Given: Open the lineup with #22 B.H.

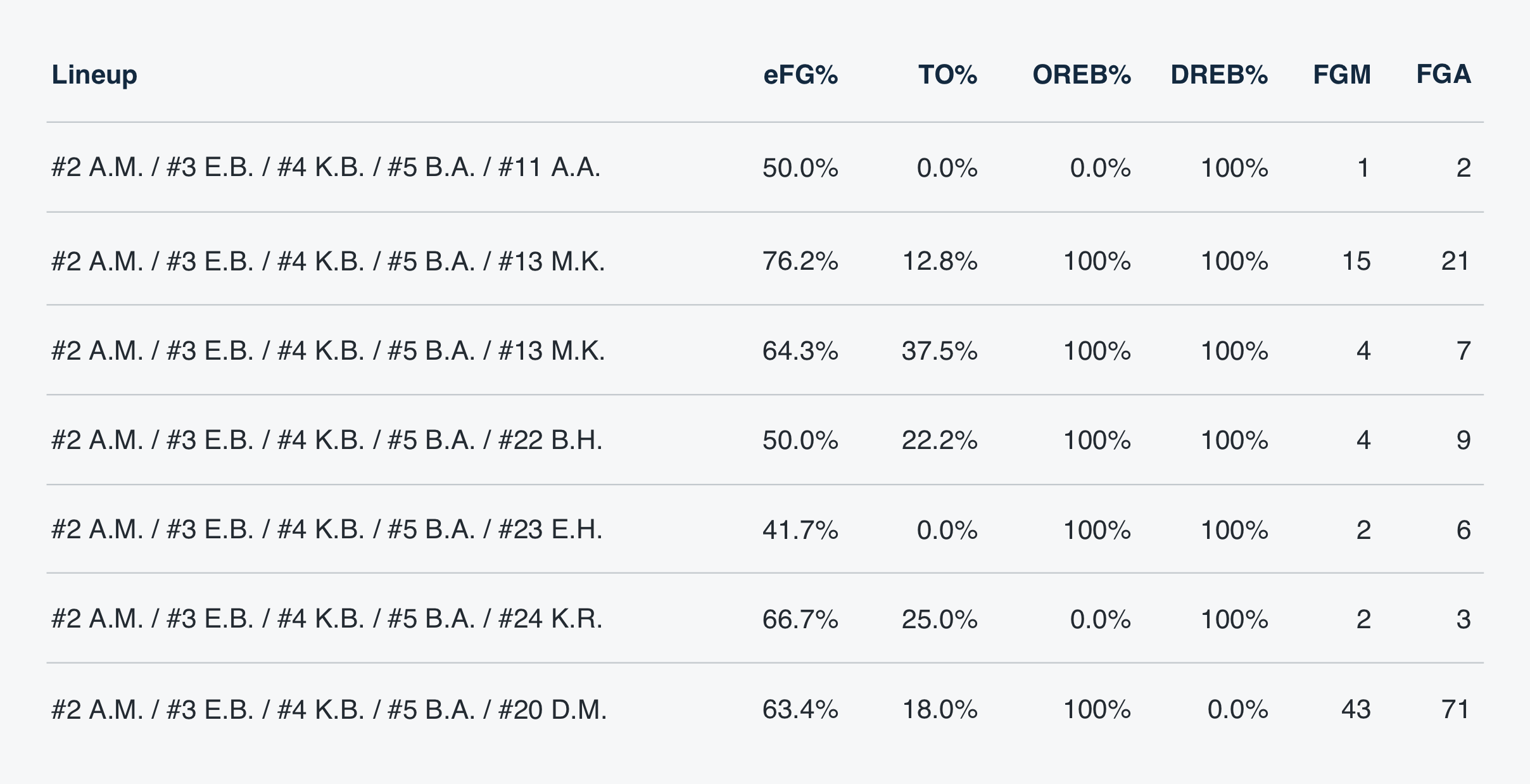Looking at the screenshot, I should coord(327,440).
